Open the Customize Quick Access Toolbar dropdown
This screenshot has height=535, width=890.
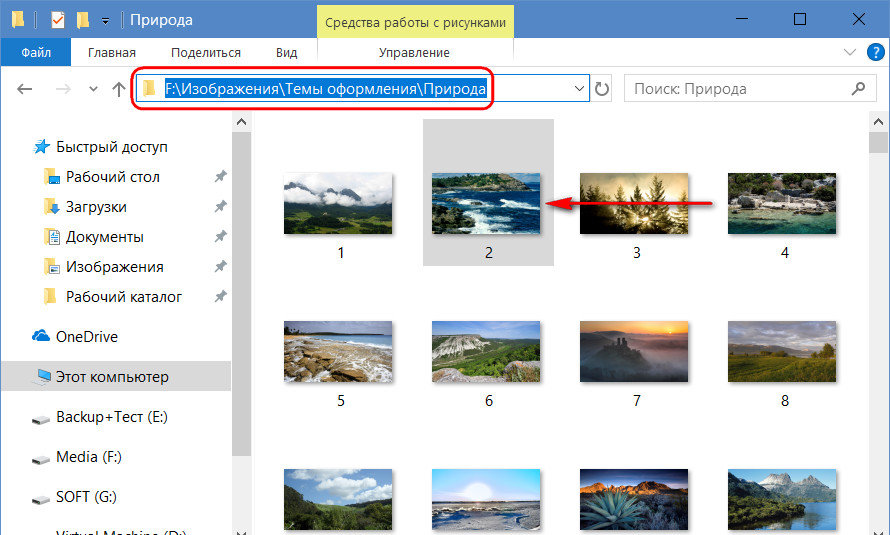tap(106, 21)
